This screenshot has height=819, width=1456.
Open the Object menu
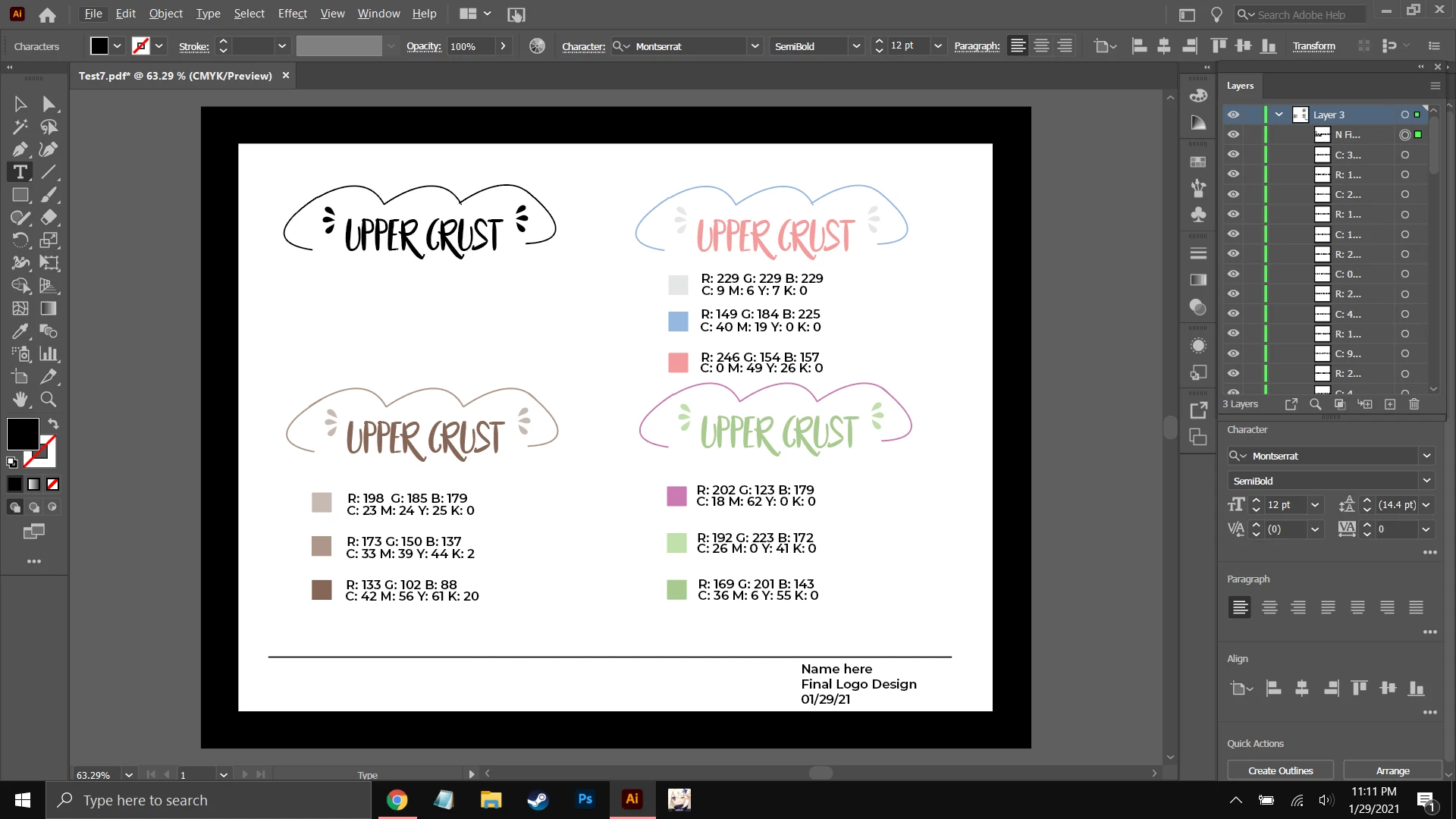(165, 14)
